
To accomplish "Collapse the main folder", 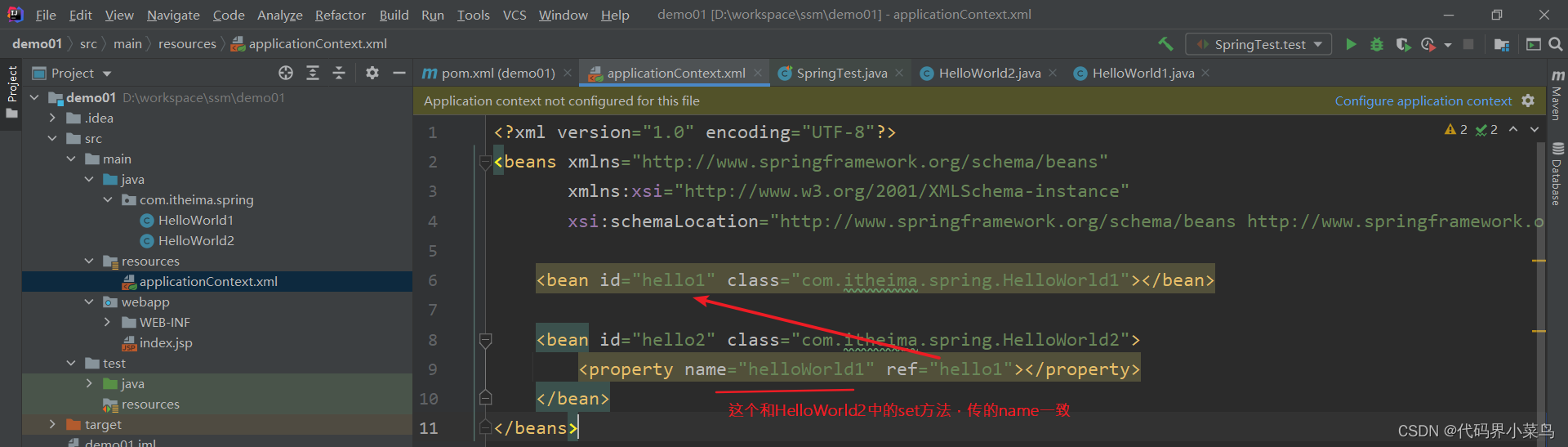I will (71, 159).
